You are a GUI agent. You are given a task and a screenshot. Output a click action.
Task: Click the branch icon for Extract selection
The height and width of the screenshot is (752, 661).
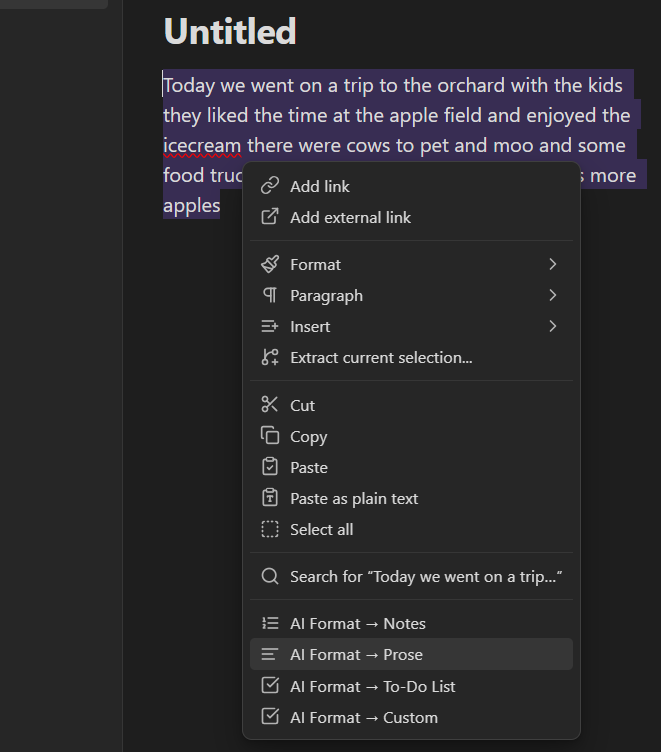[270, 357]
